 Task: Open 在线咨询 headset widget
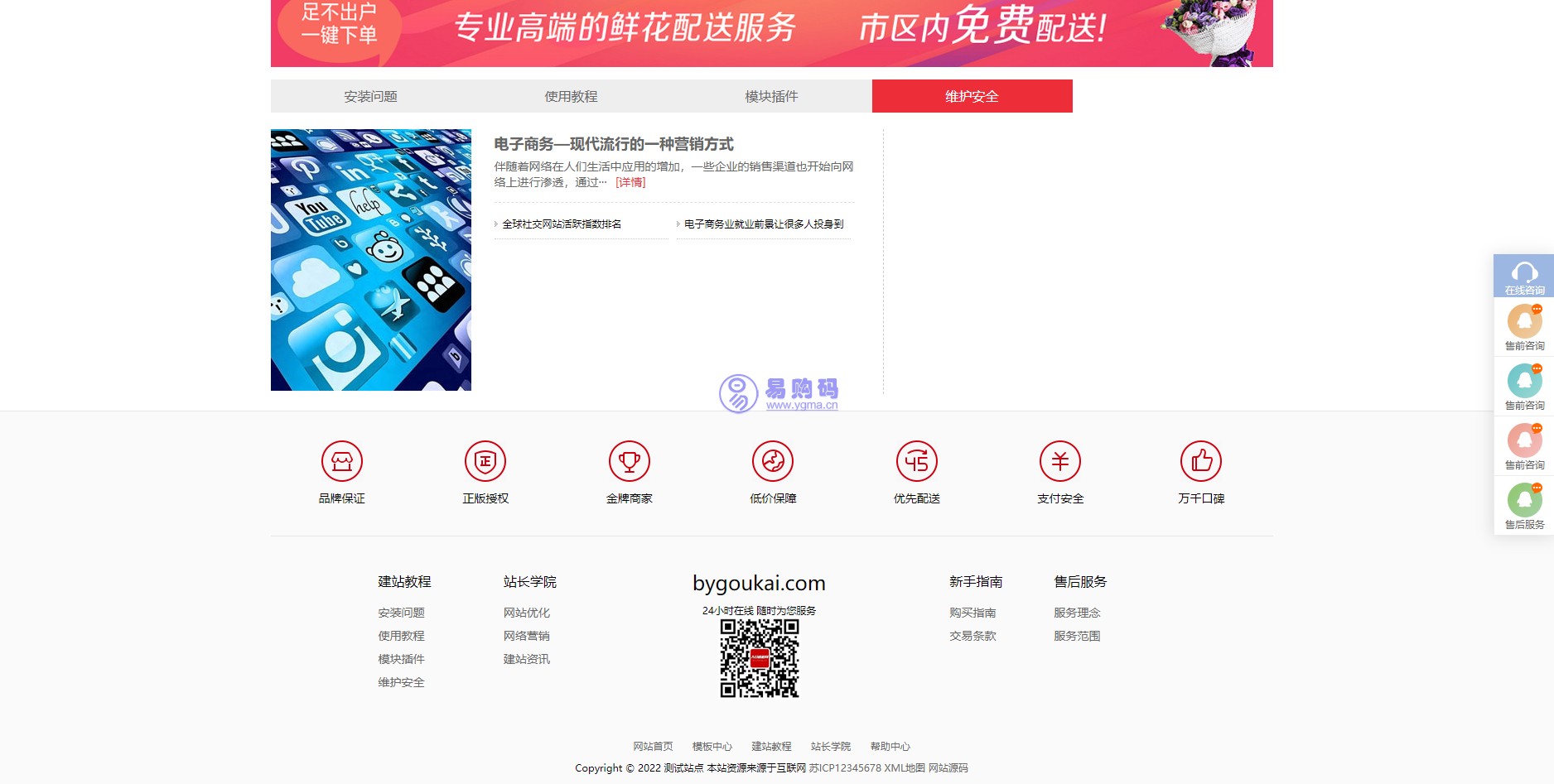[x=1524, y=276]
